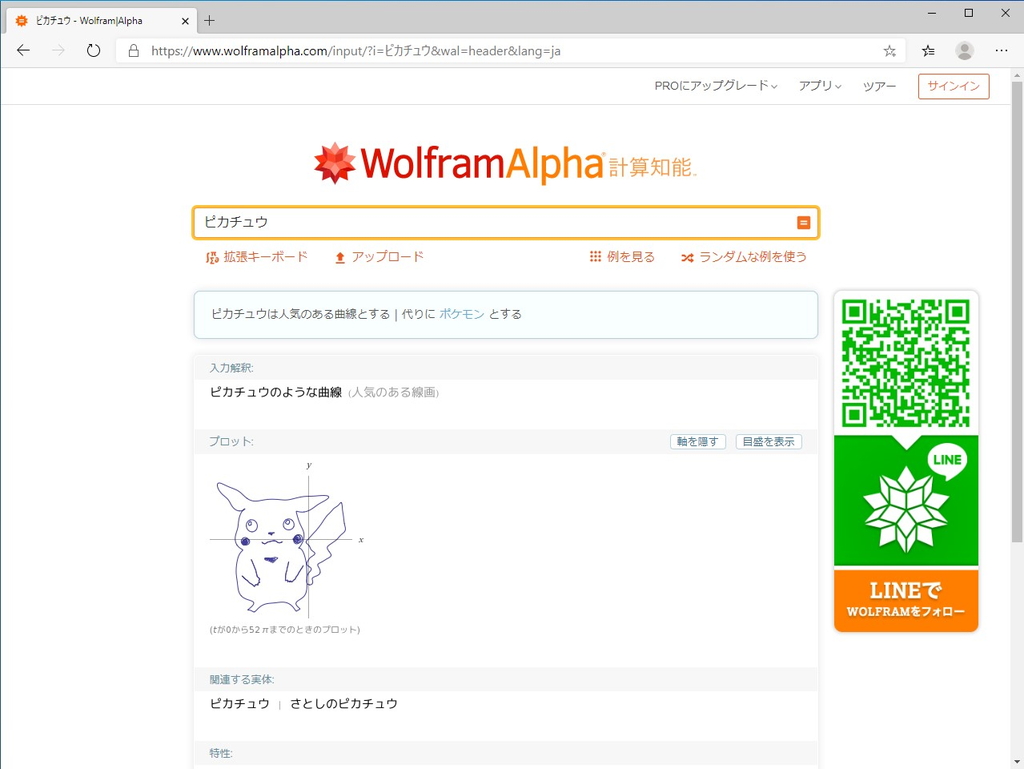Use ランダムな例を使う shuffle icon
This screenshot has height=769, width=1024.
click(x=688, y=257)
